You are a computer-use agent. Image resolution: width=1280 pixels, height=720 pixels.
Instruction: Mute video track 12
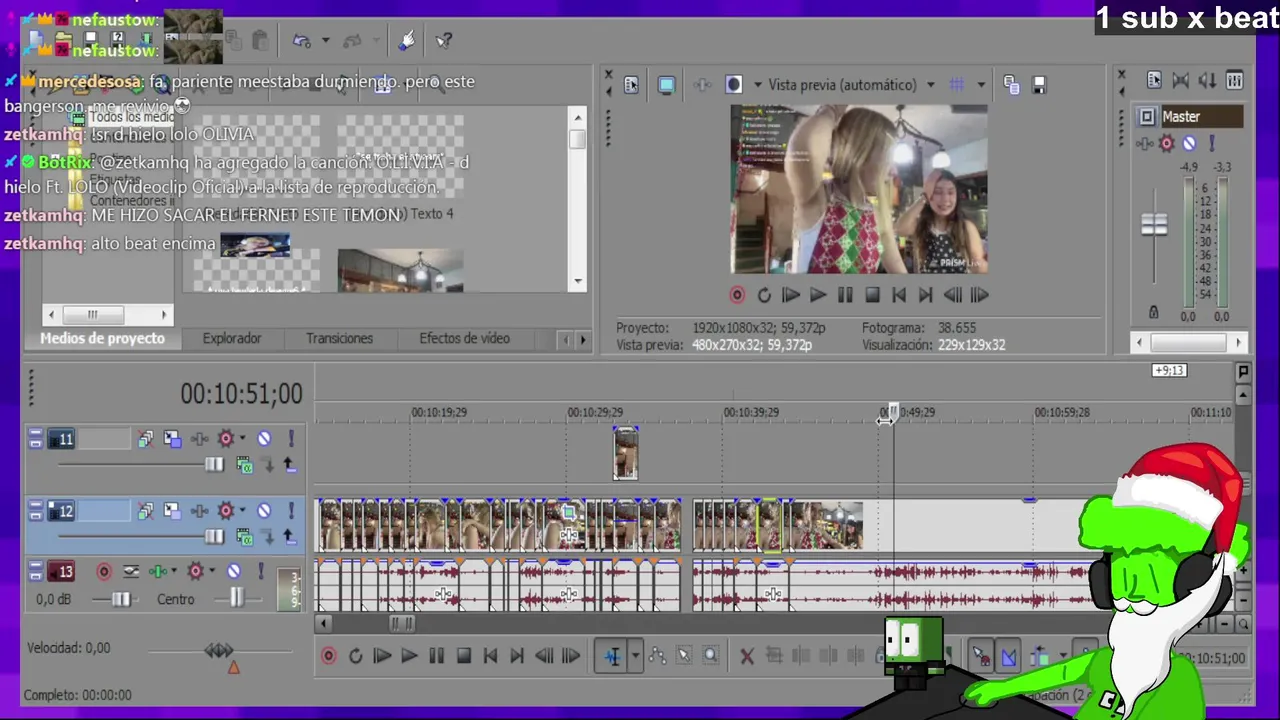tap(264, 511)
